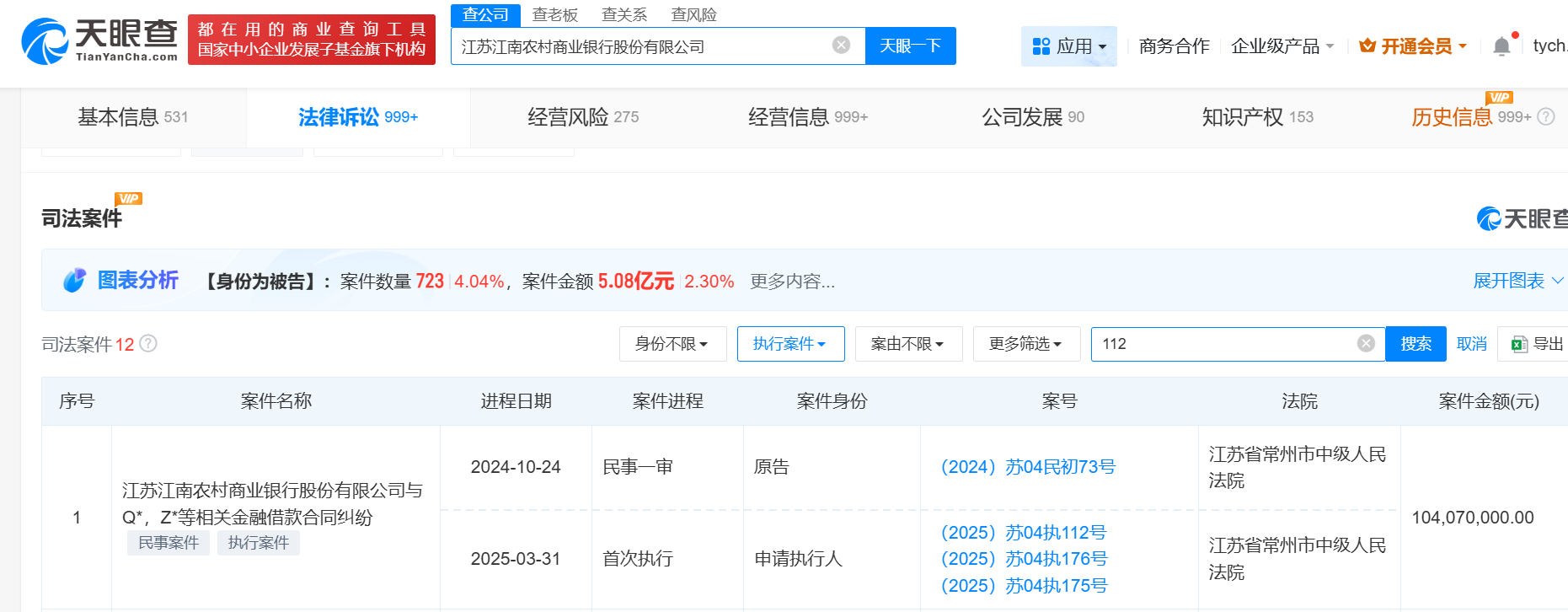Click the crown icon beside 开通会员

pos(1367,46)
